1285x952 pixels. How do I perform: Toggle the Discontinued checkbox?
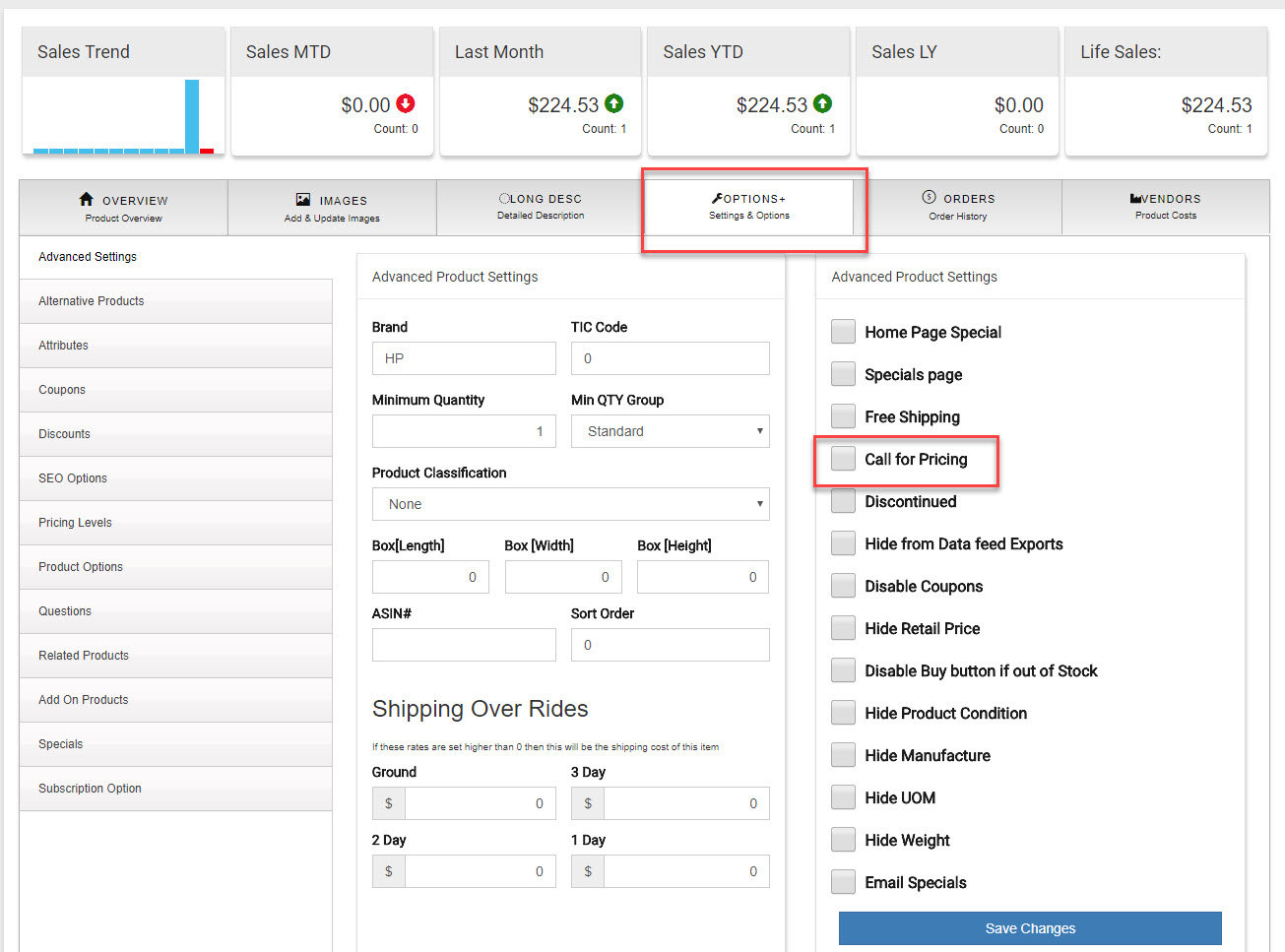[x=843, y=501]
